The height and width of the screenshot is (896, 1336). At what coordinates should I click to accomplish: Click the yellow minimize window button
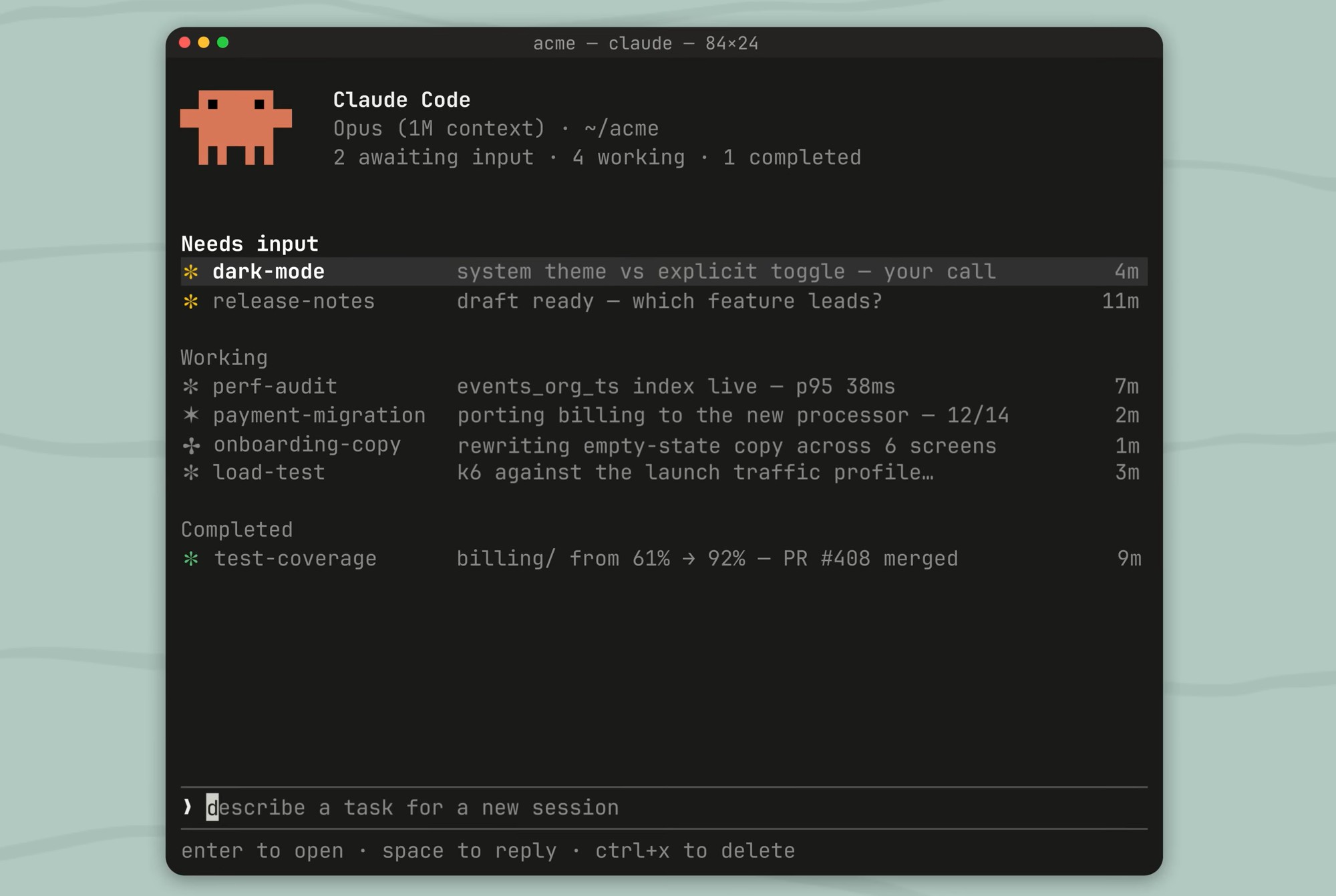[204, 43]
